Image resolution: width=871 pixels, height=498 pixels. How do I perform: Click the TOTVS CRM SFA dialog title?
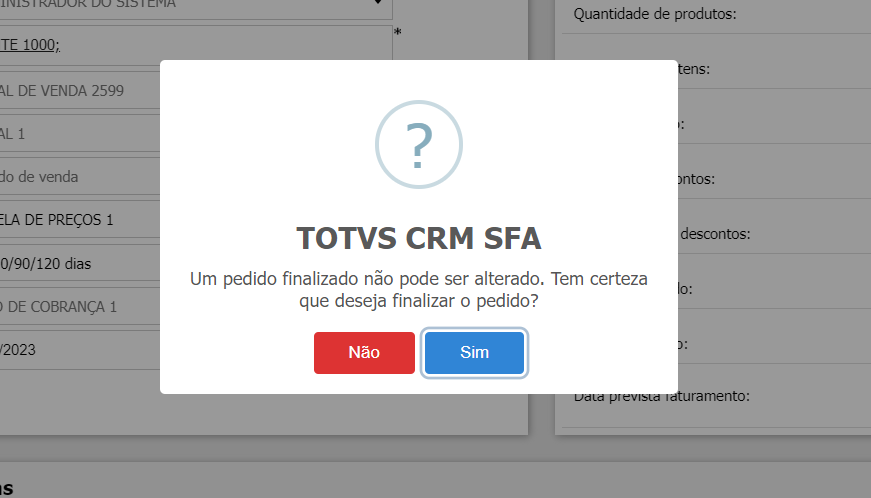click(419, 239)
